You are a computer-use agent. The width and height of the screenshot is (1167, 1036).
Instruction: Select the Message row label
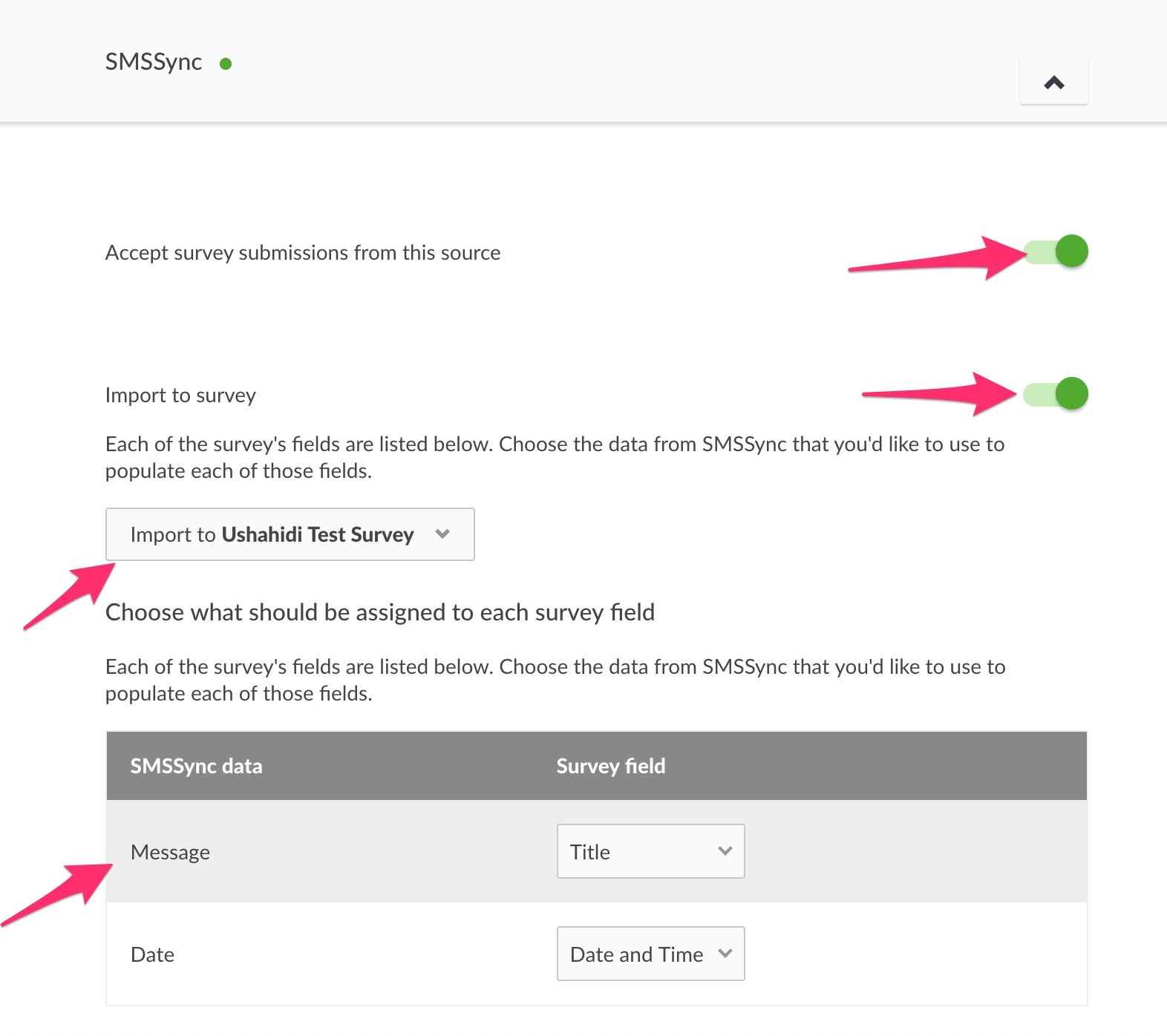coord(171,852)
